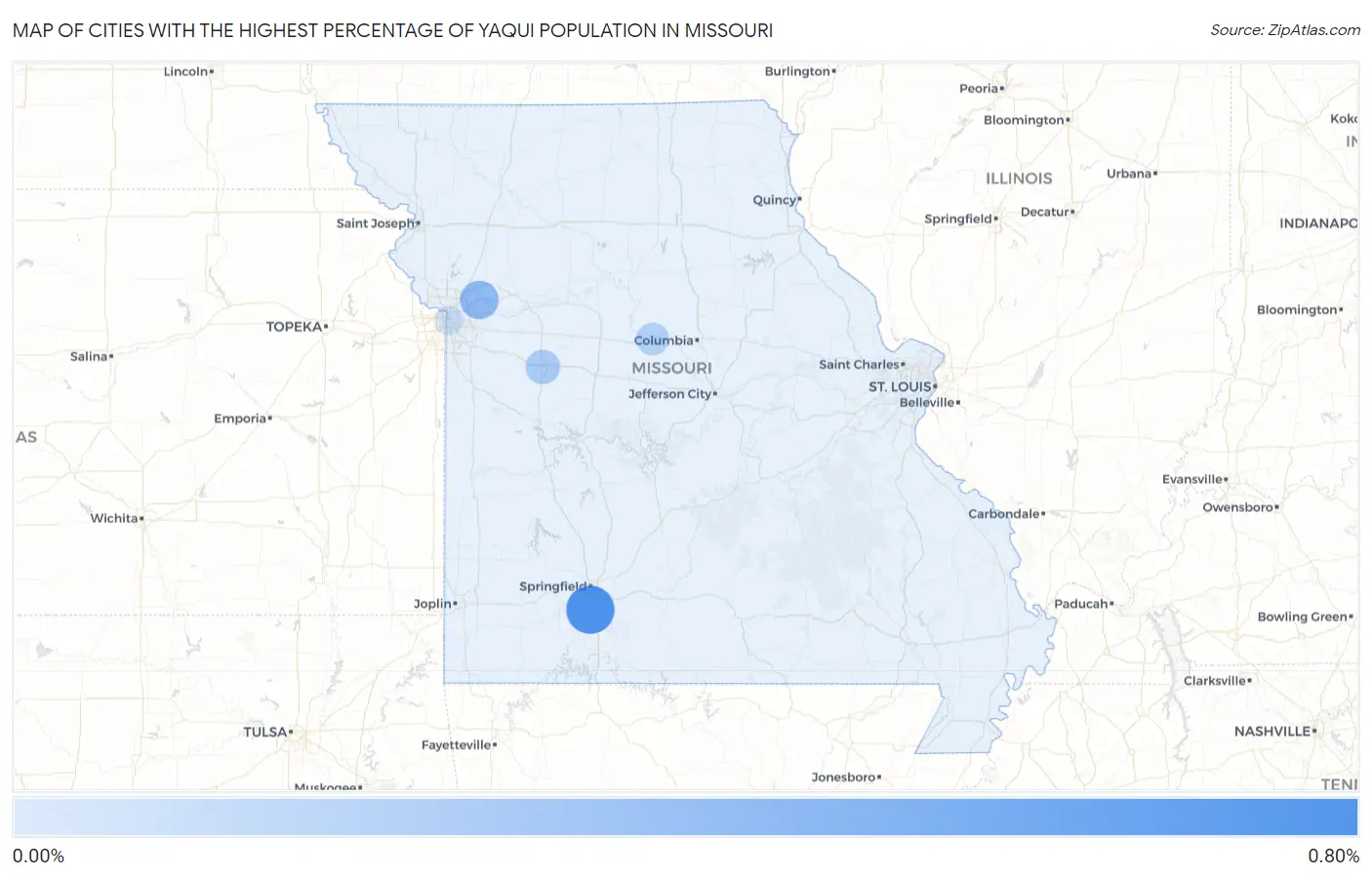Image resolution: width=1372 pixels, height=877 pixels.
Task: Click the Jonesboro city label
Action: click(843, 777)
